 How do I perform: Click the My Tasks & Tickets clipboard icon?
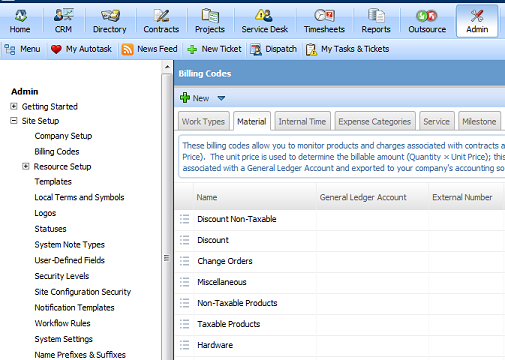coord(311,49)
